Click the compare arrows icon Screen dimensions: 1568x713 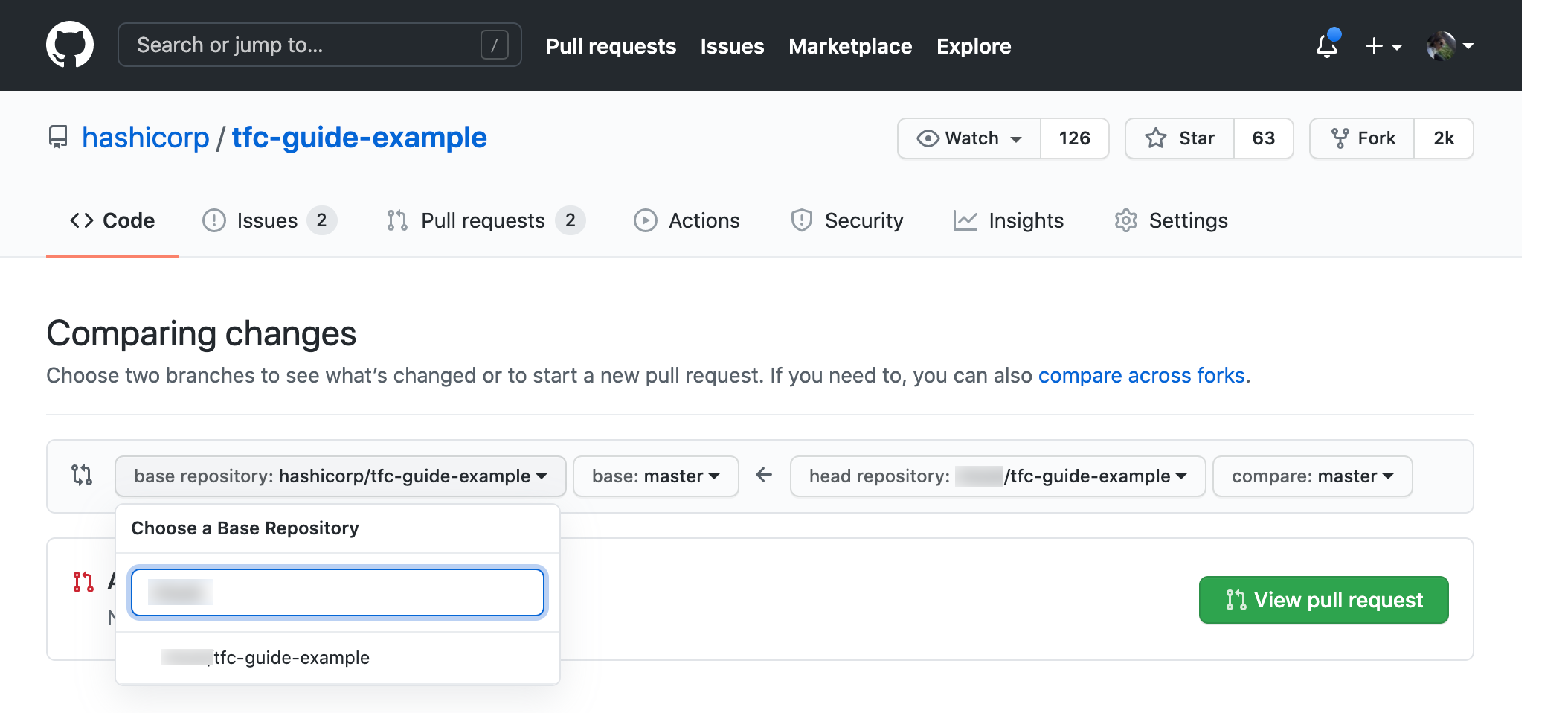pyautogui.click(x=82, y=475)
